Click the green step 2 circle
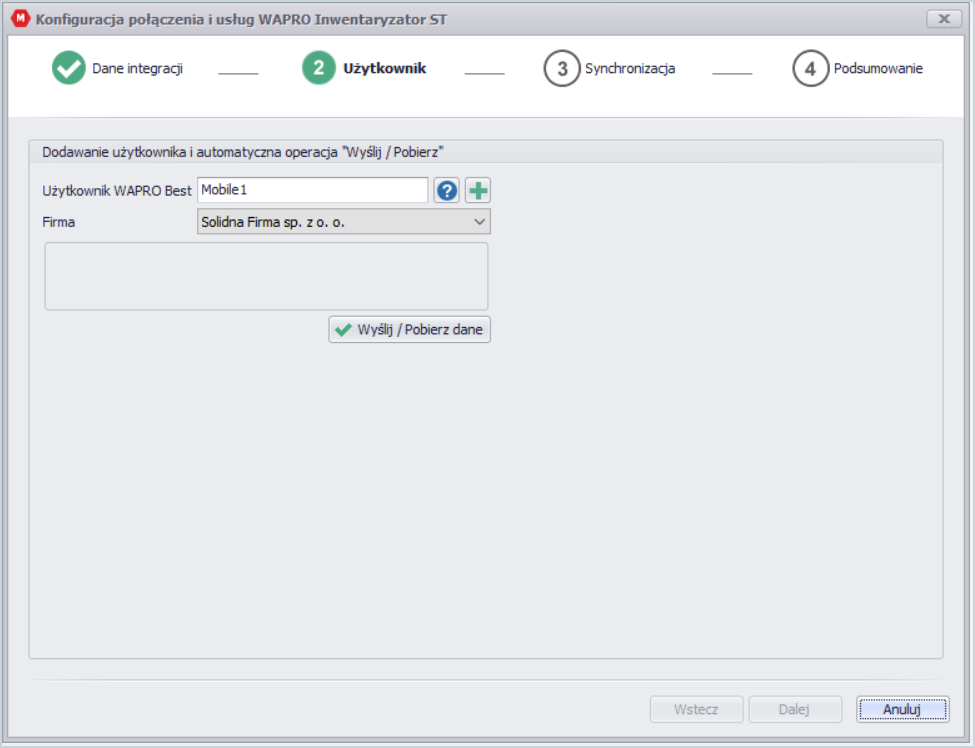This screenshot has height=748, width=975. [x=318, y=68]
